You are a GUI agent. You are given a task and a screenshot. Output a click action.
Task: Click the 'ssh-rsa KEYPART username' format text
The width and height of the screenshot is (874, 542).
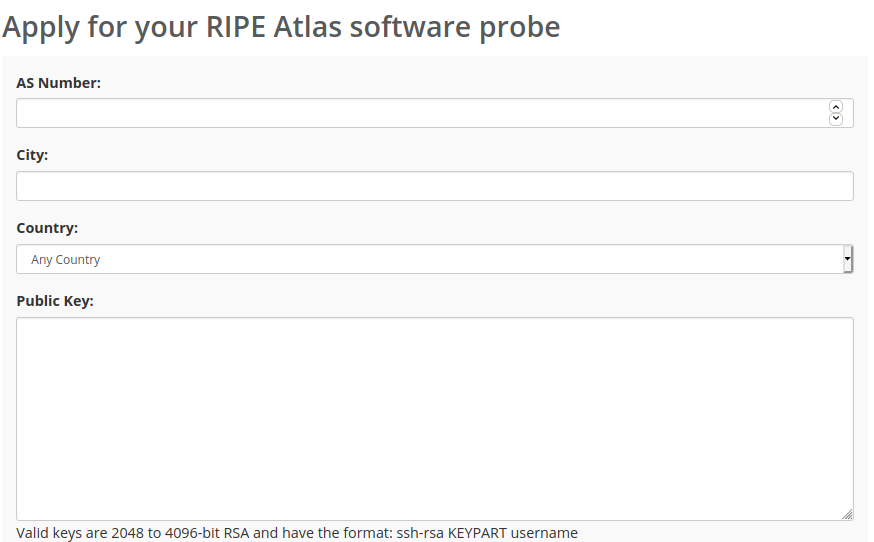[487, 533]
